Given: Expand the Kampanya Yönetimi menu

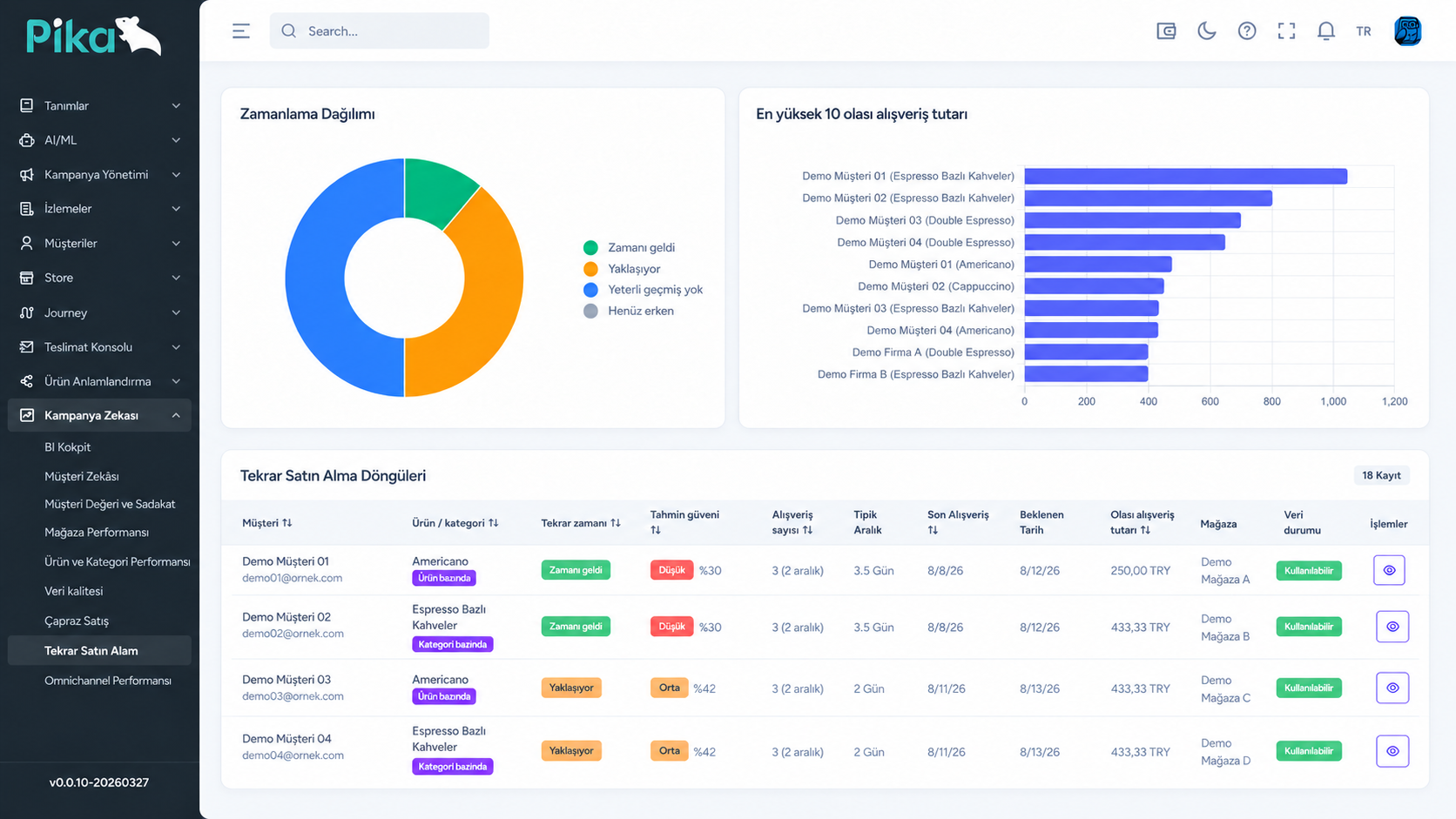Looking at the screenshot, I should tap(100, 174).
